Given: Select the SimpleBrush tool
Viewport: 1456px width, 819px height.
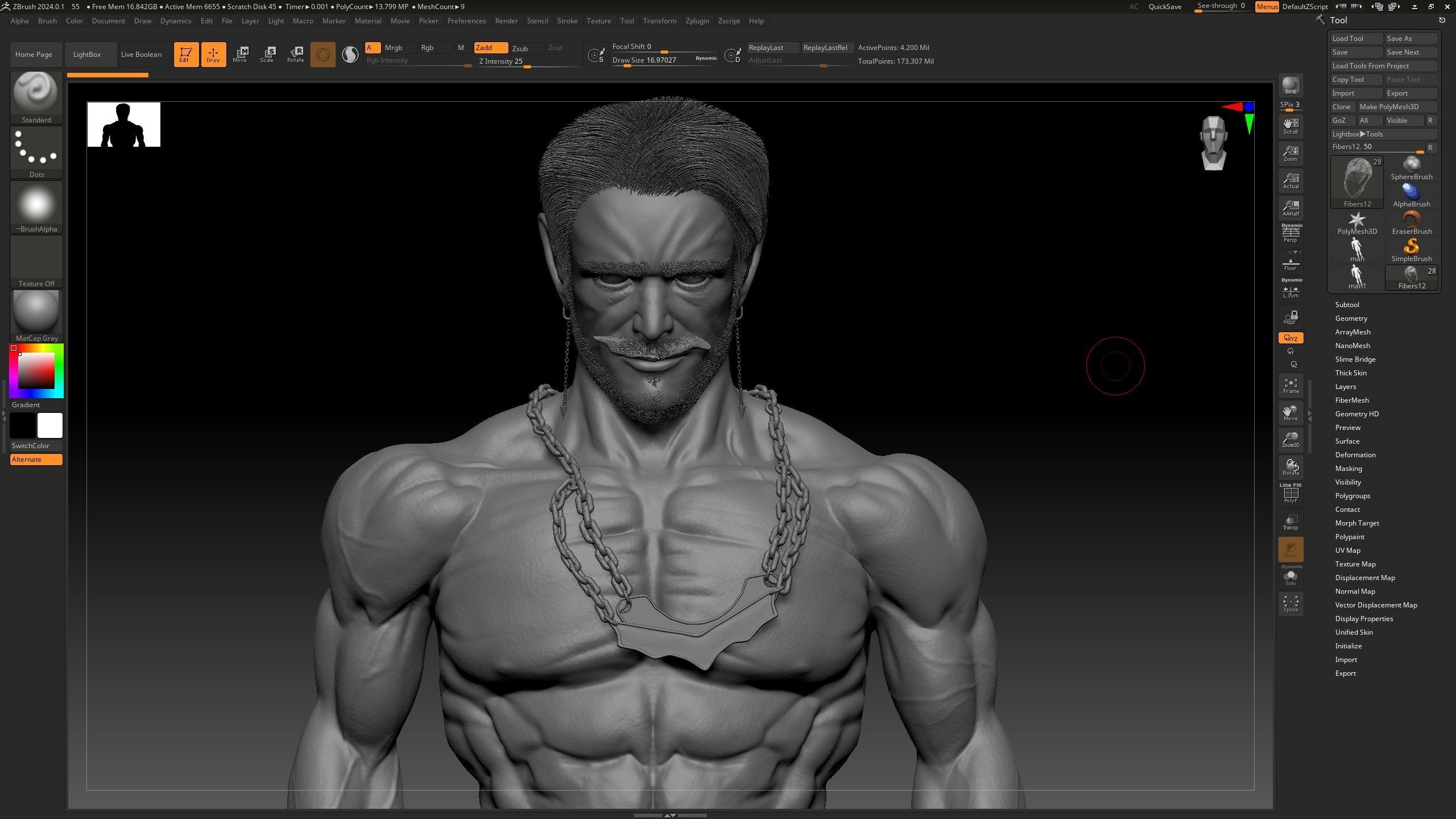Looking at the screenshot, I should [x=1412, y=251].
